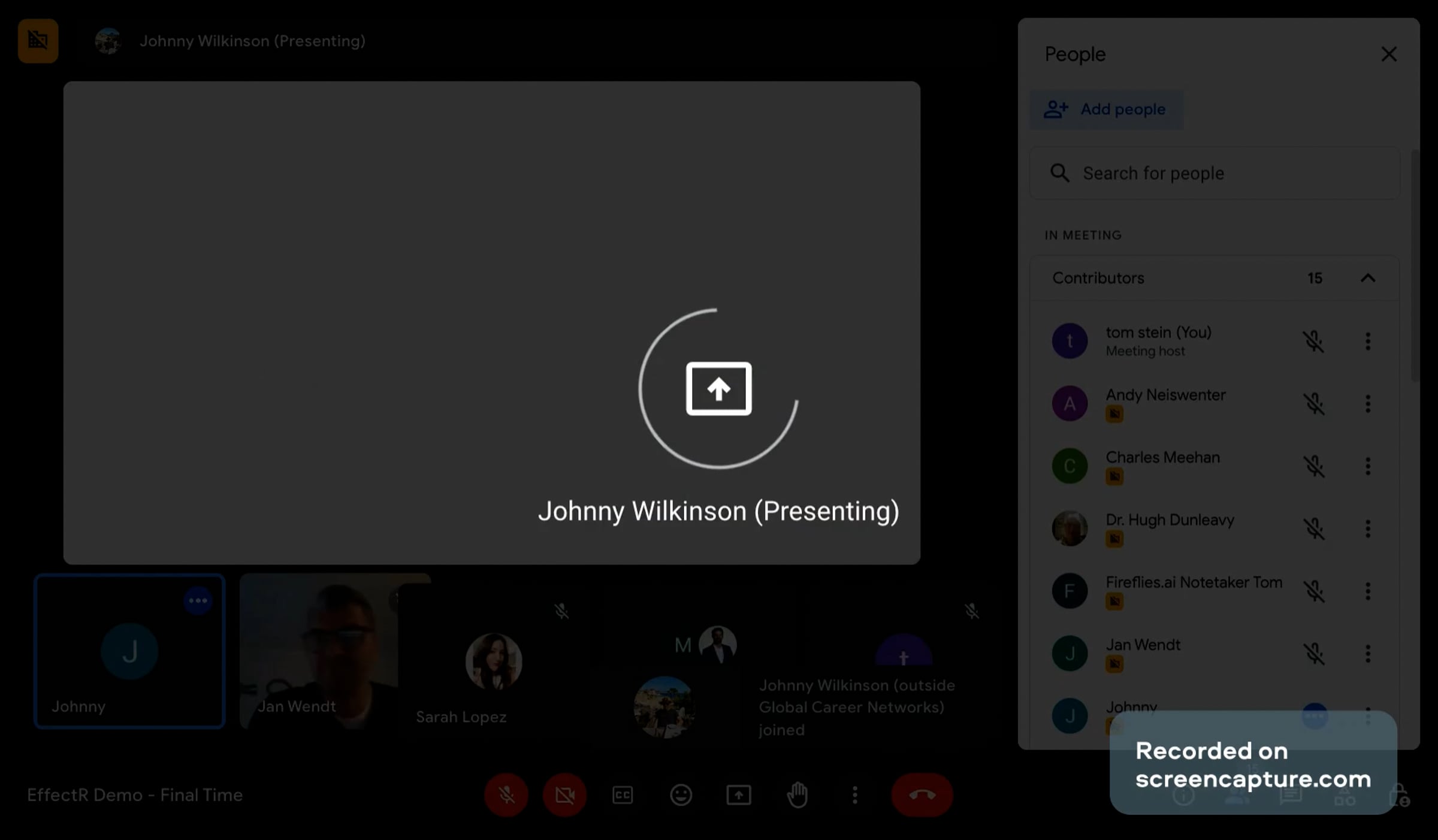Collapse the Contributors list chevron
Viewport: 1438px width, 840px height.
1367,278
